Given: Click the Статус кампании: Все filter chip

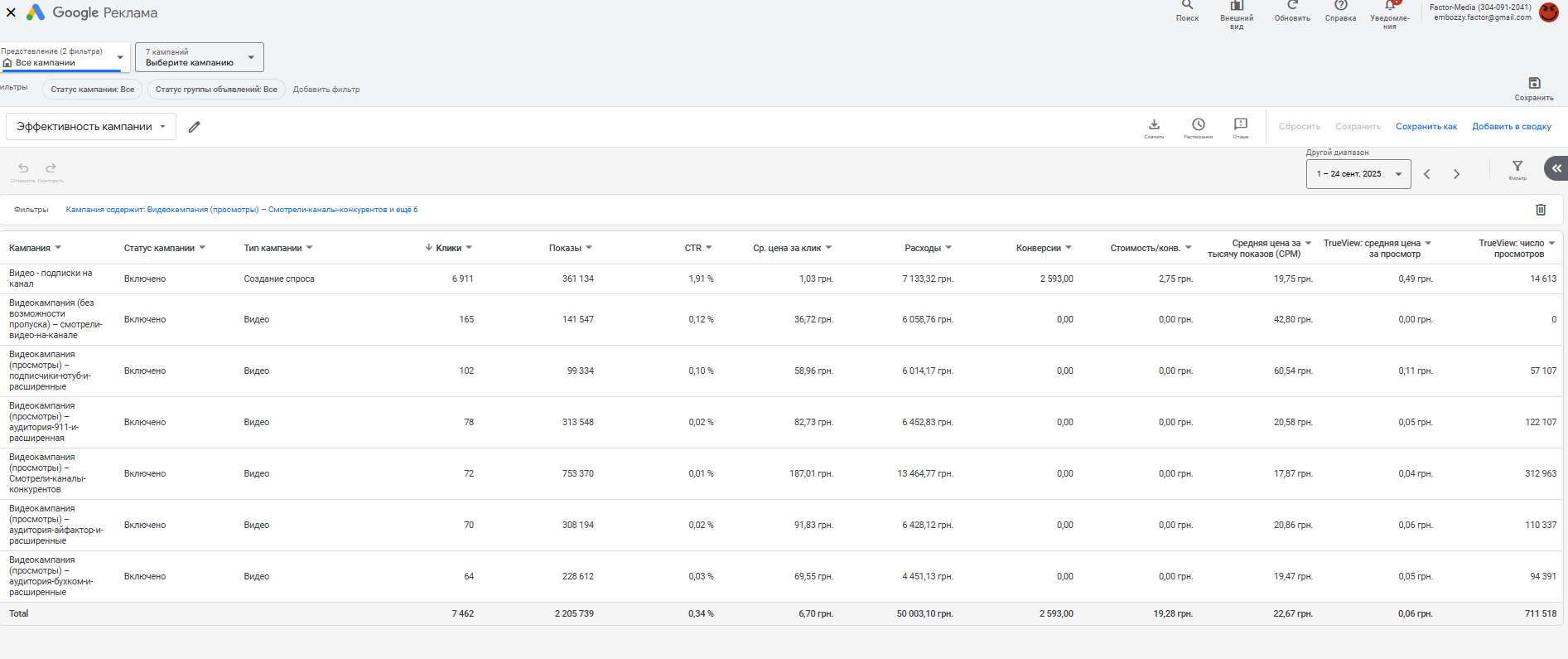Looking at the screenshot, I should point(92,90).
